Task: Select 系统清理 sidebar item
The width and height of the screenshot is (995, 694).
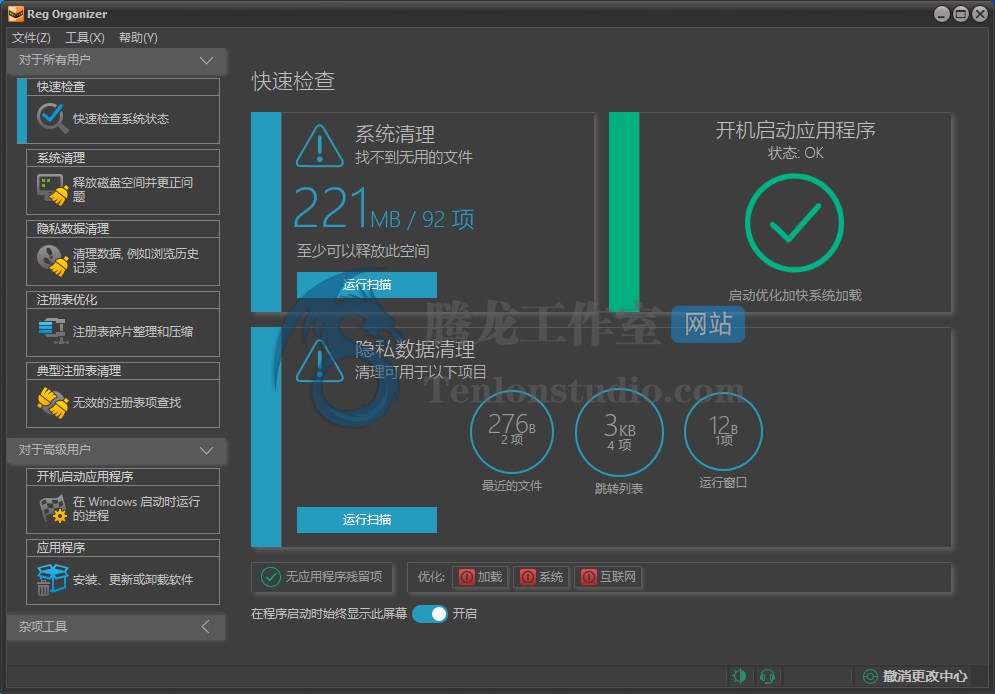Action: (x=122, y=181)
